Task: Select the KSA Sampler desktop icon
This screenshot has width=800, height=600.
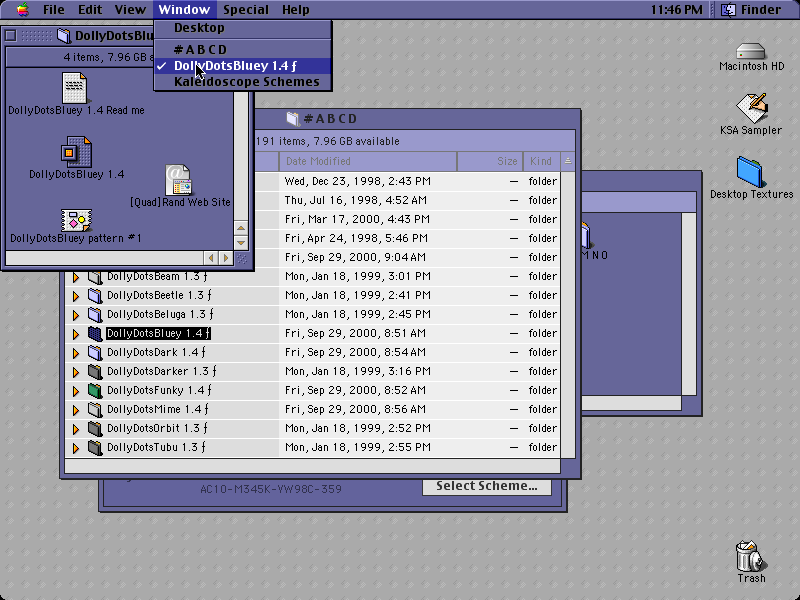Action: 752,108
